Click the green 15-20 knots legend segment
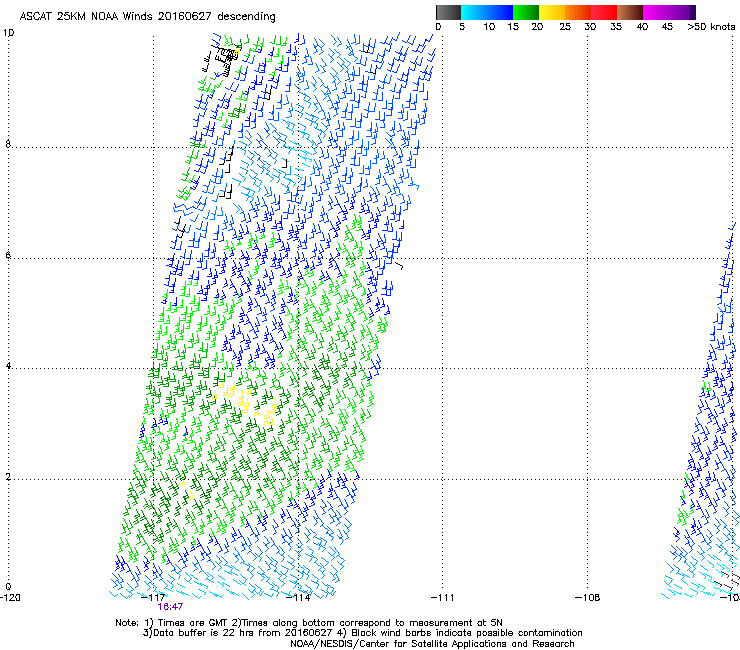740x650 pixels. click(526, 12)
